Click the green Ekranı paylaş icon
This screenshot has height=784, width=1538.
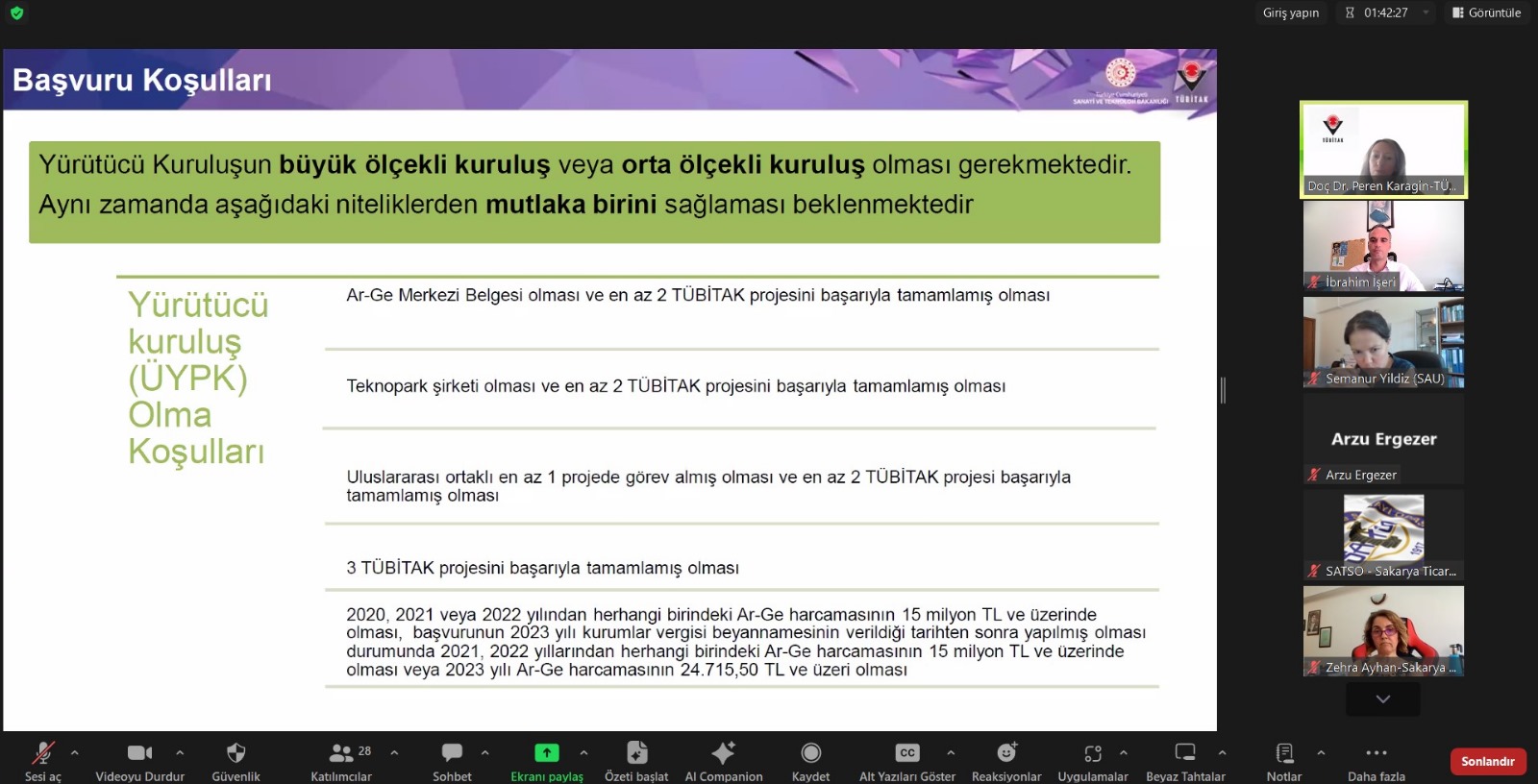click(x=546, y=753)
